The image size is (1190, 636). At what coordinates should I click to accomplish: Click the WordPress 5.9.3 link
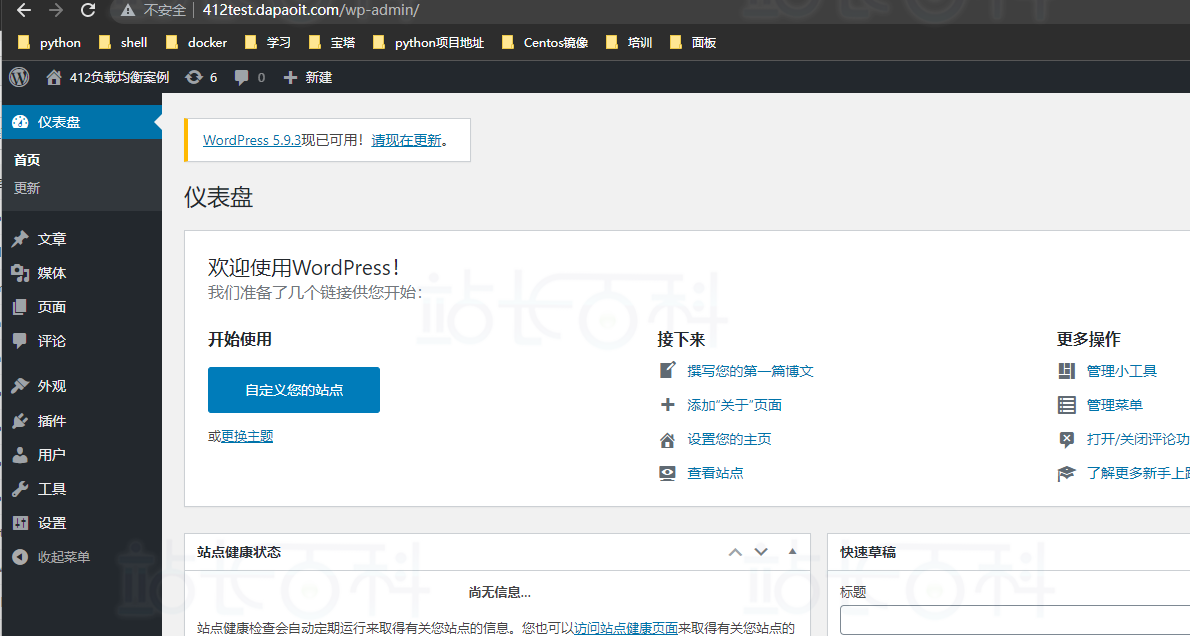pos(252,140)
